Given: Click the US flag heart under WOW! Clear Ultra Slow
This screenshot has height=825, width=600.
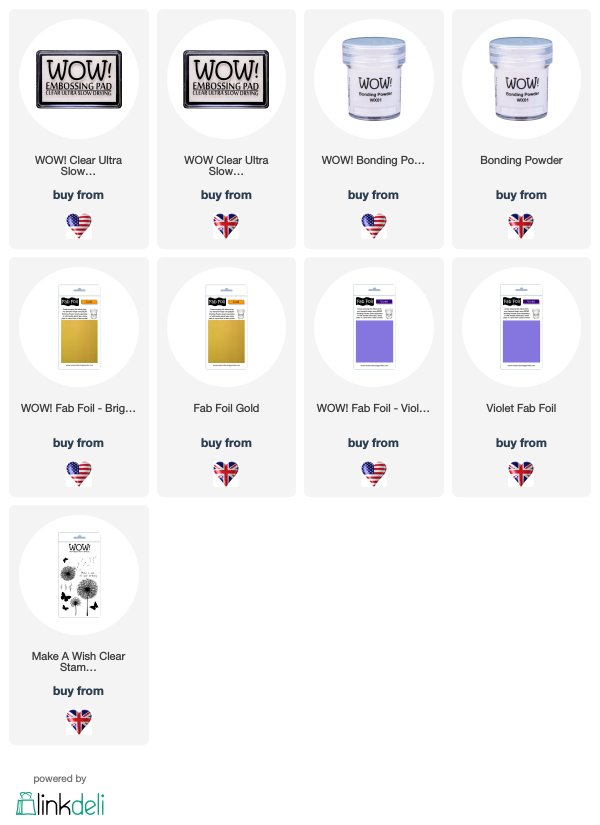Looking at the screenshot, I should coord(79,226).
